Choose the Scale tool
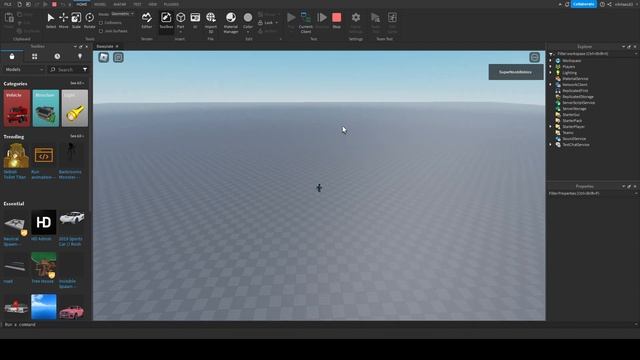Image resolution: width=640 pixels, height=360 pixels. (76, 20)
